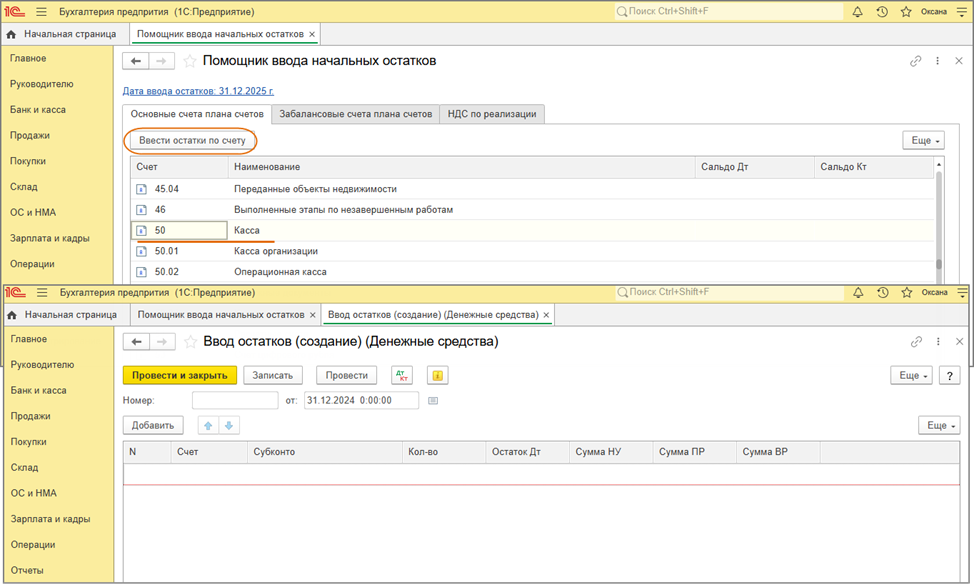Open the "Еще" dropdown in the Добавить row
This screenshot has width=974, height=585.
coord(938,425)
